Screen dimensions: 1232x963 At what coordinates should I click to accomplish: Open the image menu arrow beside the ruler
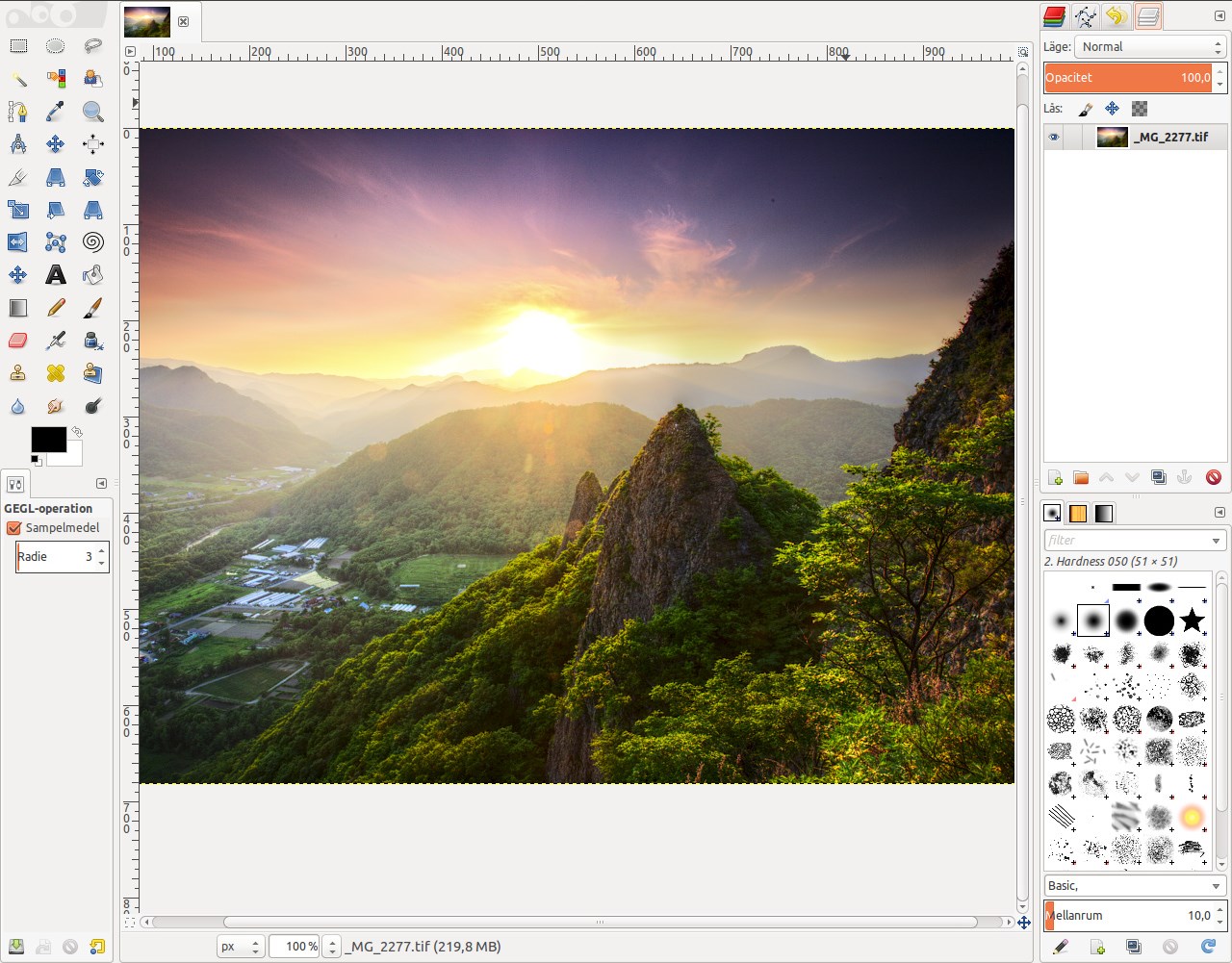coord(131,52)
